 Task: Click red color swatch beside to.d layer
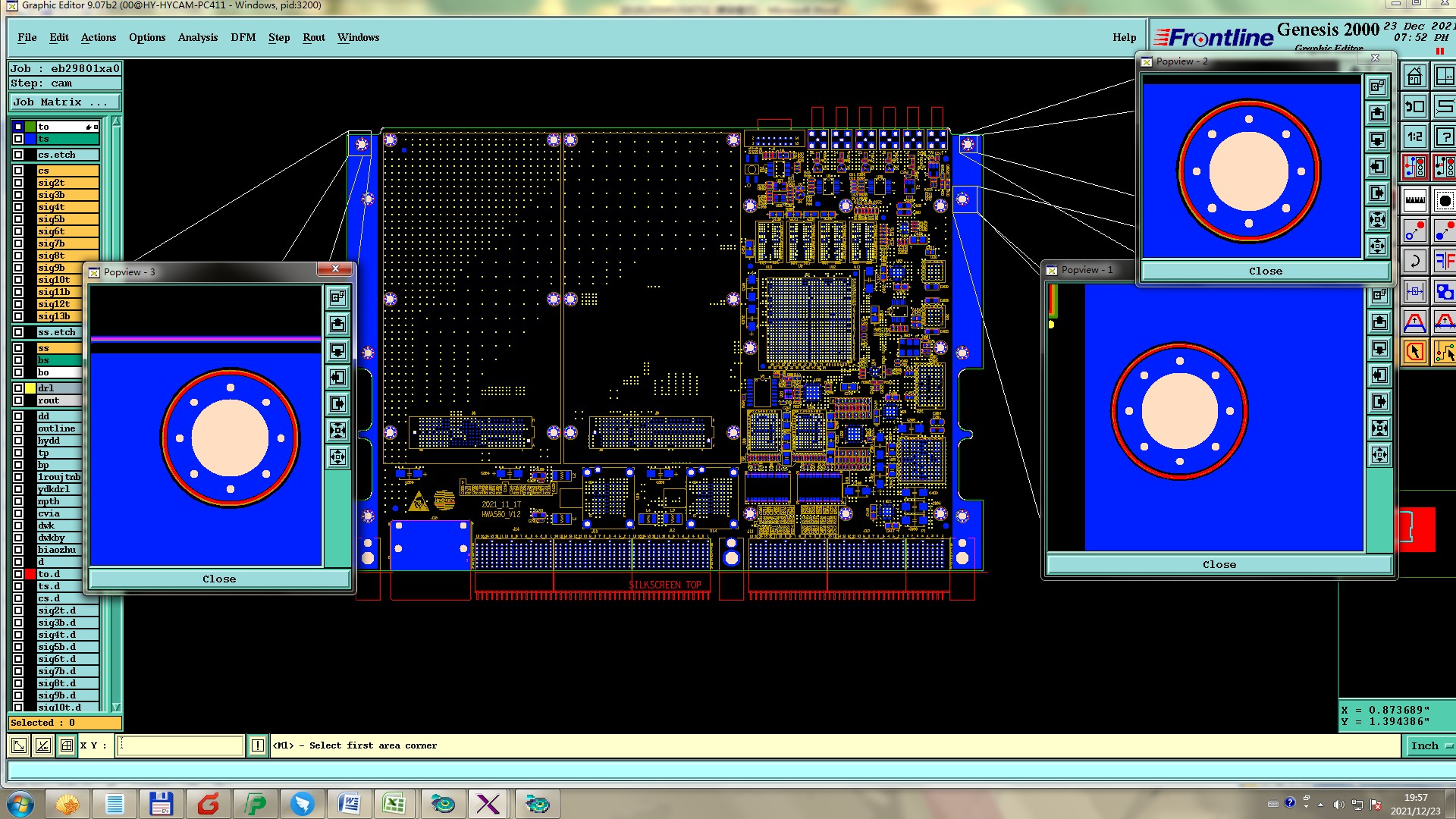[30, 574]
